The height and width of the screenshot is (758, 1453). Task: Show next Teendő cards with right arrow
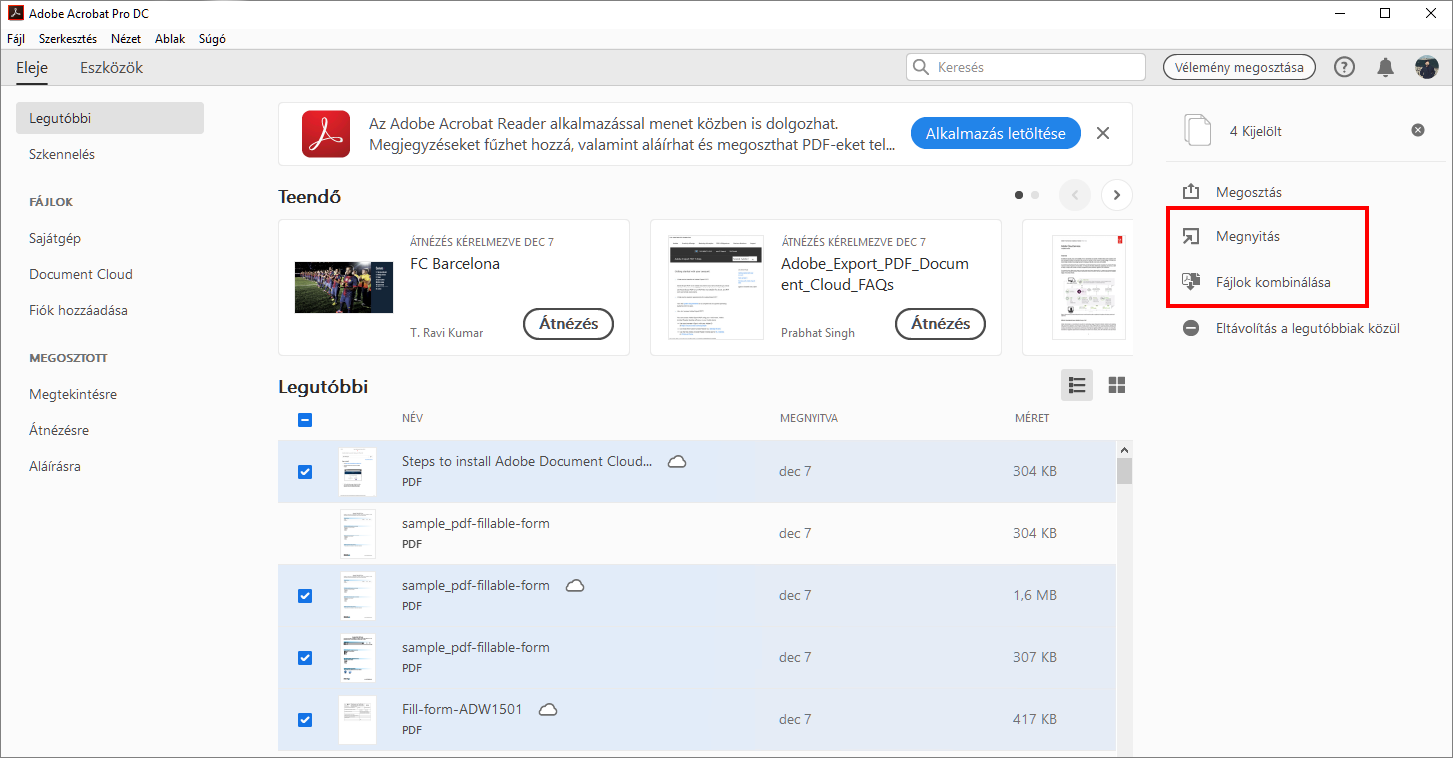point(1117,195)
